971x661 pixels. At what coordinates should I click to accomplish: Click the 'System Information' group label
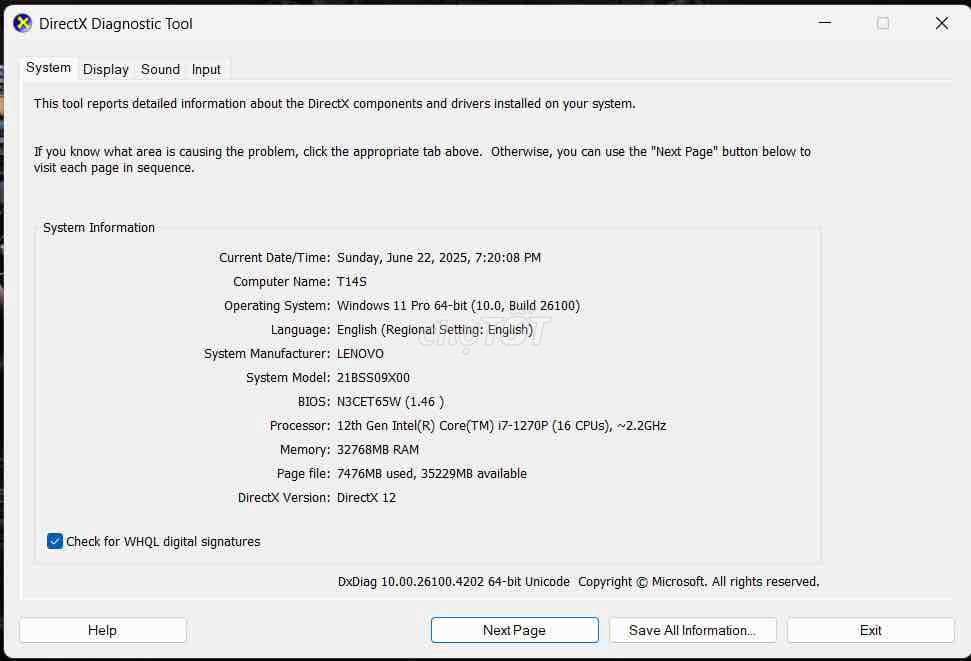[99, 227]
